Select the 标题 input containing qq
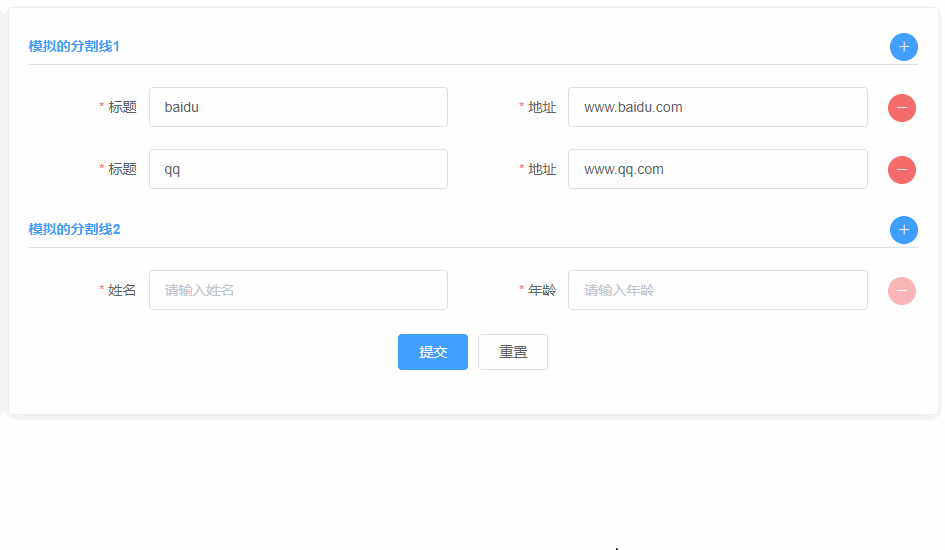This screenshot has height=550, width=945. (298, 169)
